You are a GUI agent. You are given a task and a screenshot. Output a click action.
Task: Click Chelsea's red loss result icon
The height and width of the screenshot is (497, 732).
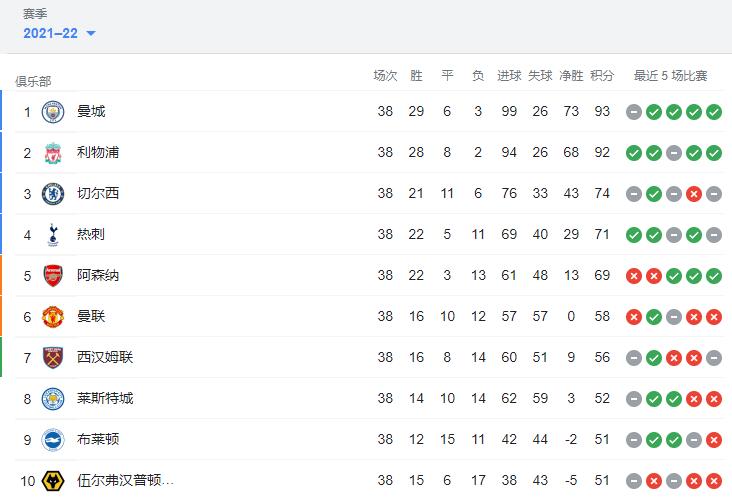(x=694, y=194)
